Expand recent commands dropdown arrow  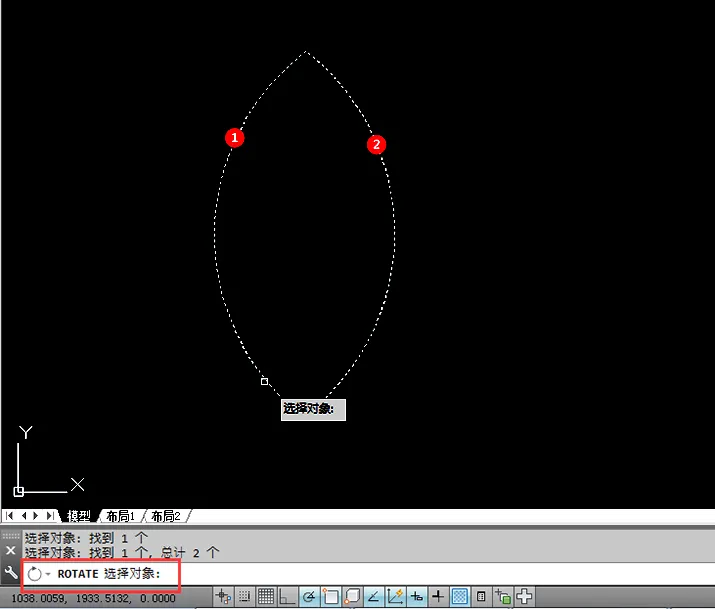[48, 574]
